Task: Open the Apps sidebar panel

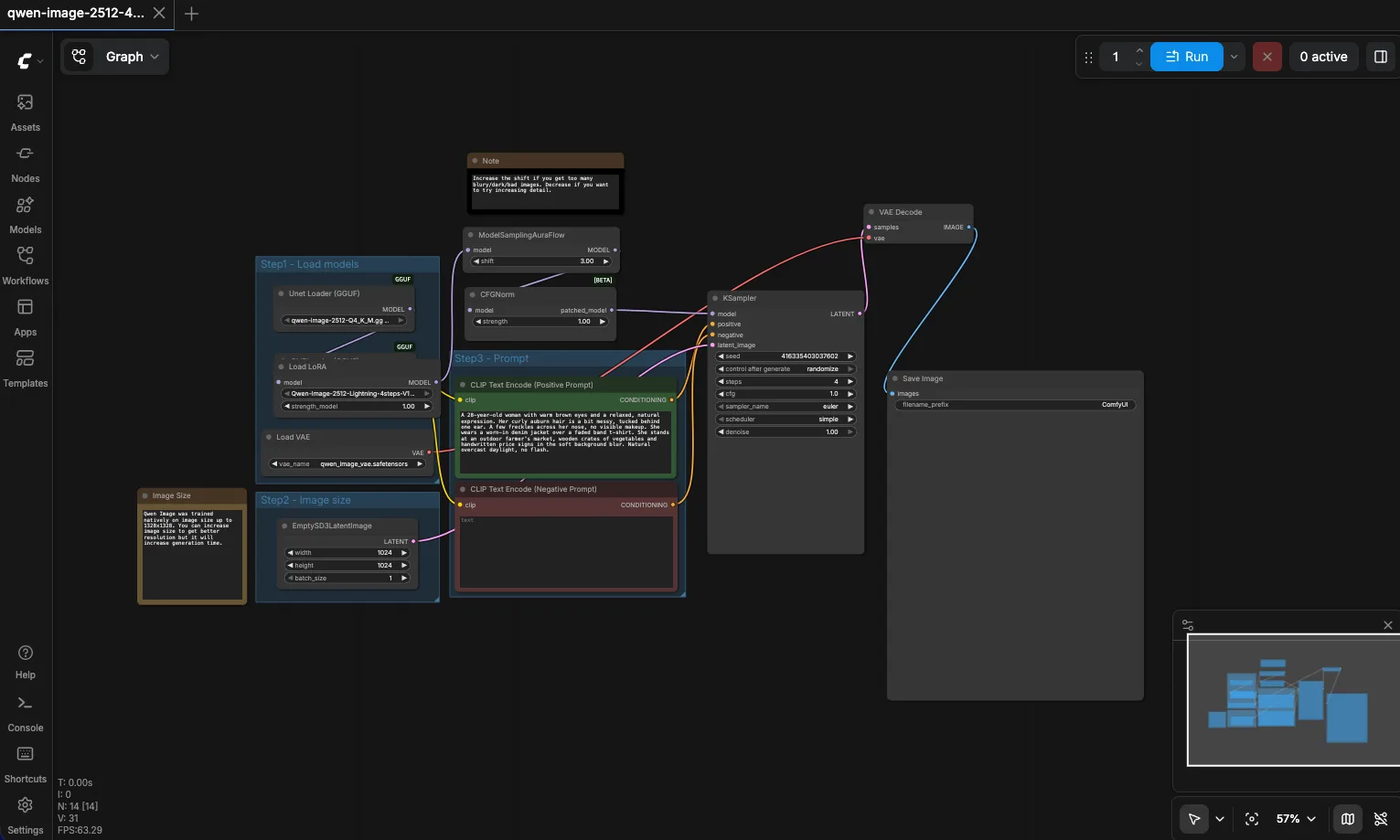Action: [26, 316]
